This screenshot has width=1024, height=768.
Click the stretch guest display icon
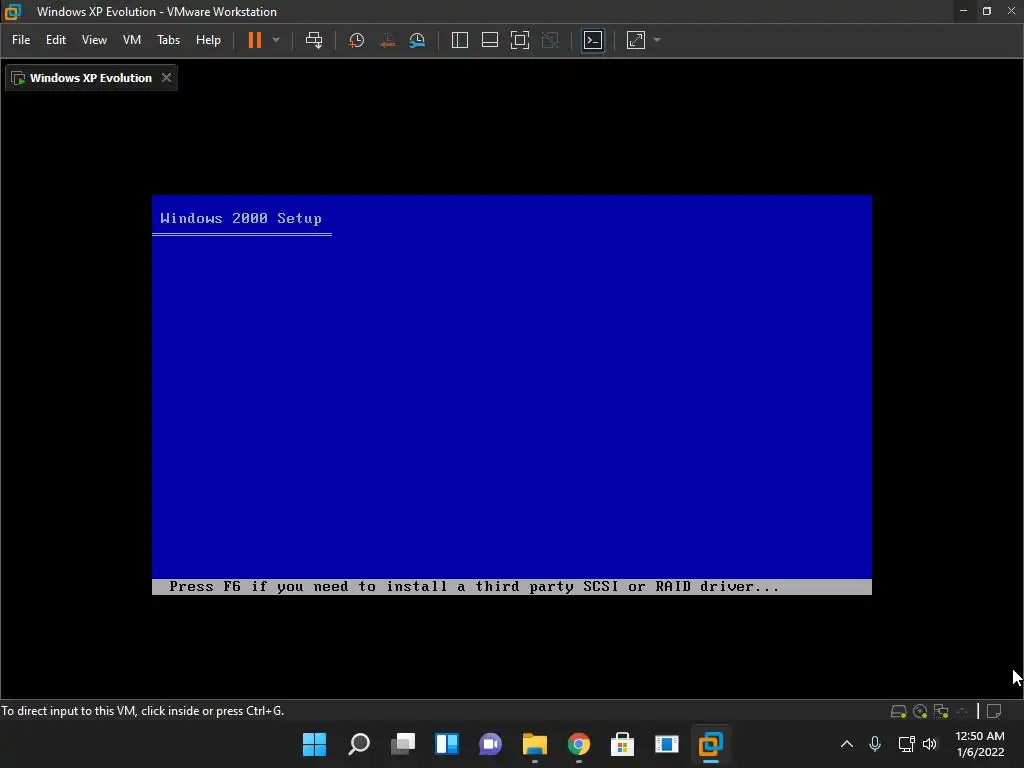point(636,40)
